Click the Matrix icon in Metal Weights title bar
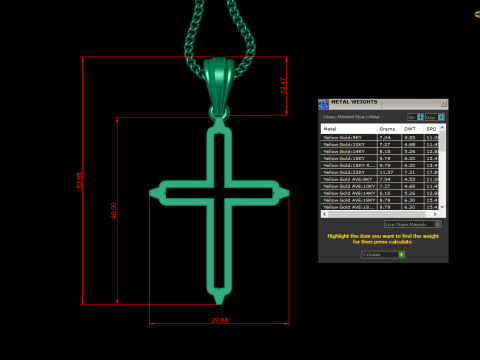This screenshot has width=480, height=360. coord(323,104)
